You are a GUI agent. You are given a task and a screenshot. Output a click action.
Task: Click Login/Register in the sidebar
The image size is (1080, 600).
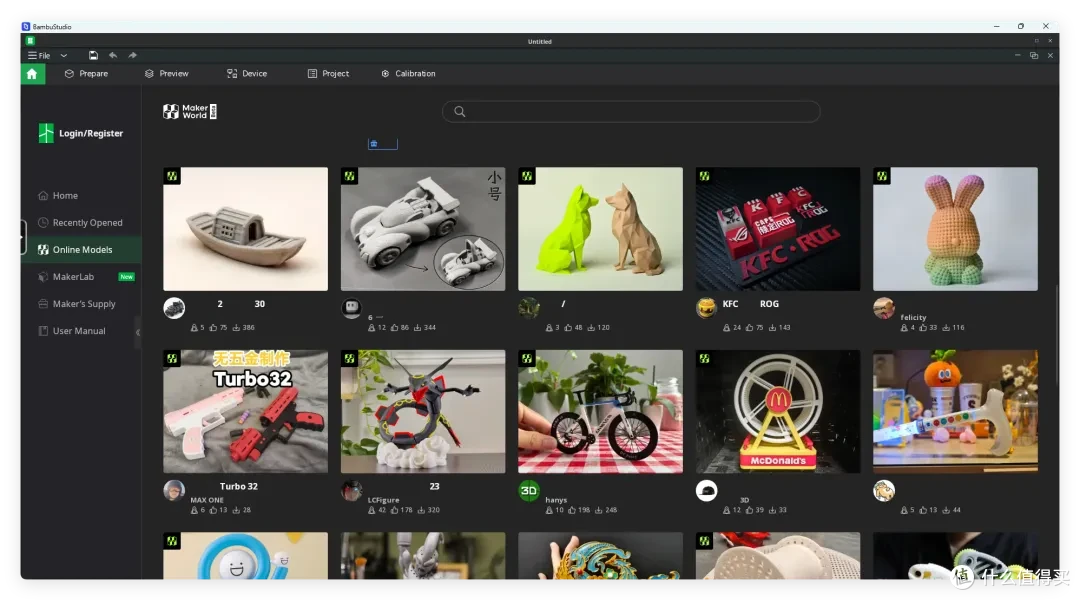(81, 133)
